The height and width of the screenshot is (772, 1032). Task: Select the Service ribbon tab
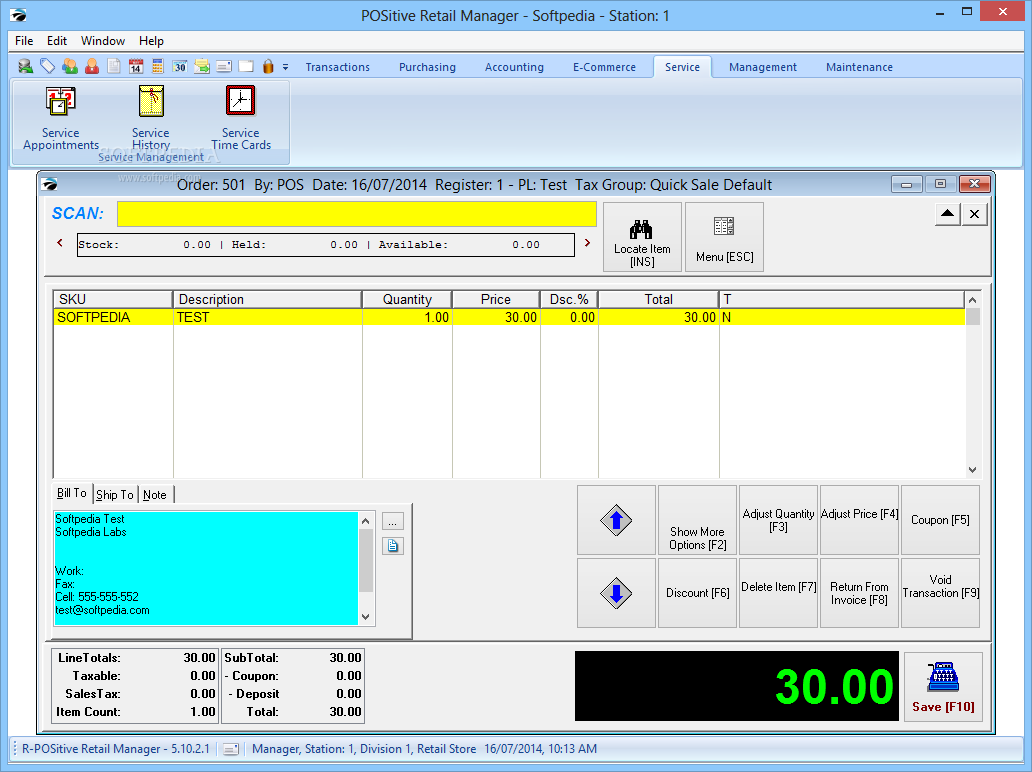click(x=683, y=67)
